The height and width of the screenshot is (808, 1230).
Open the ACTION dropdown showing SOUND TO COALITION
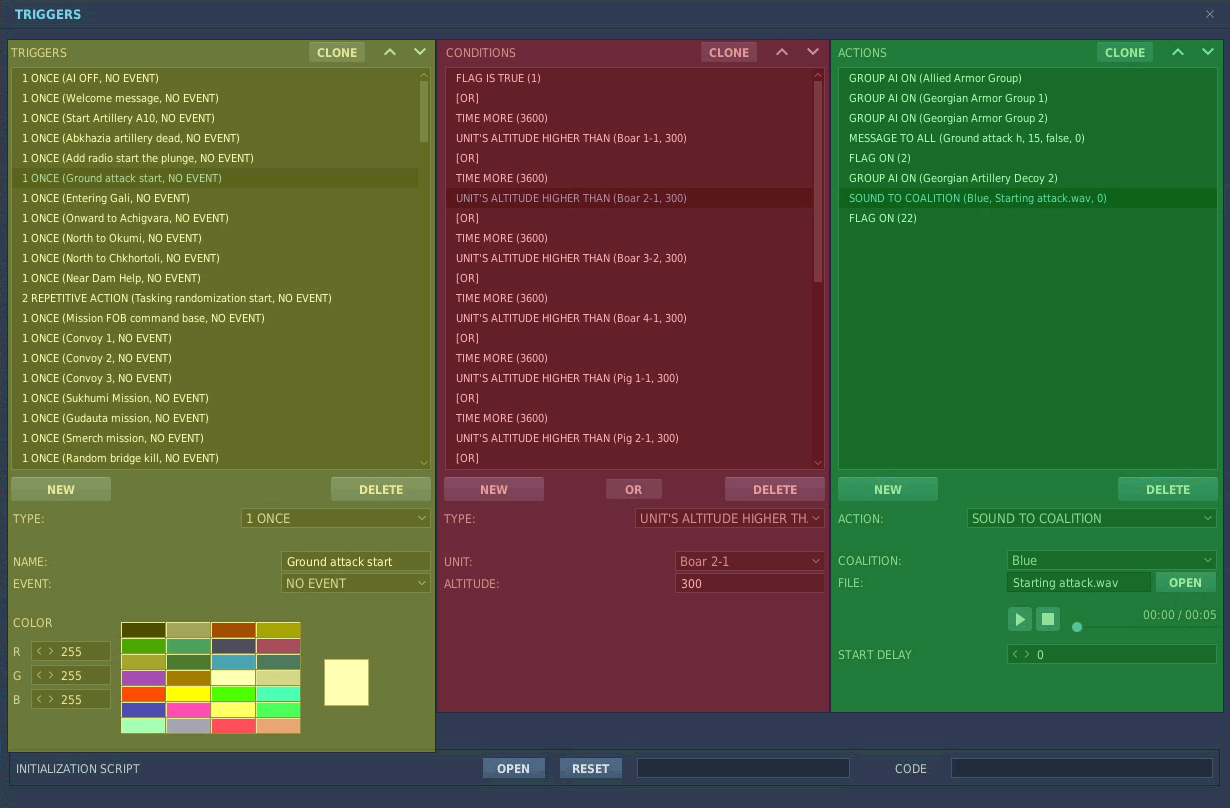tap(1092, 518)
